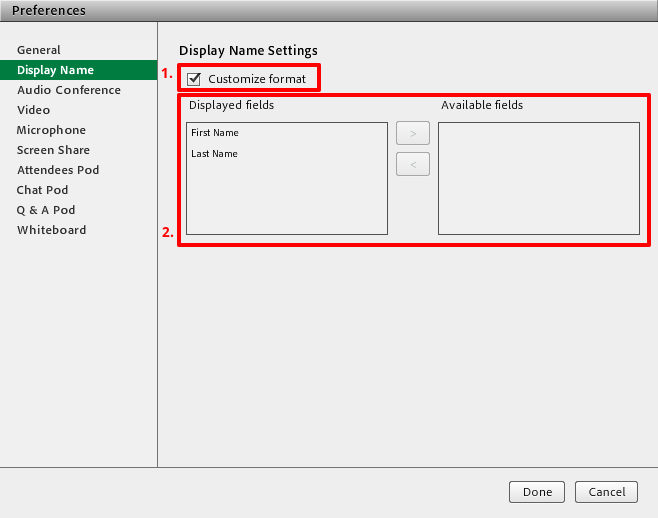Viewport: 658px width, 518px height.
Task: Select First Name in Displayed fields
Action: [215, 133]
